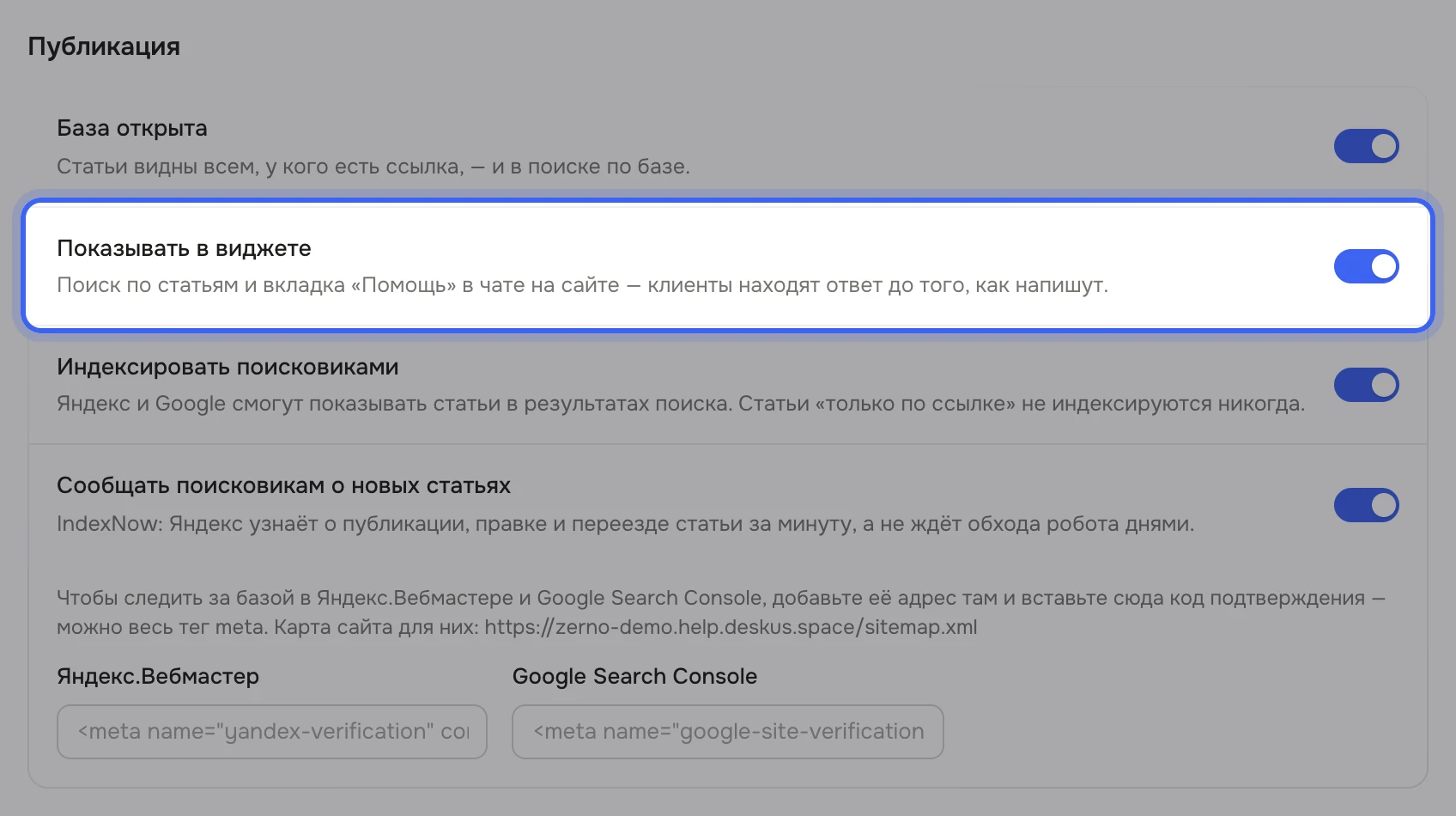Toggle the «База открыта» switch
This screenshot has width=1456, height=816.
pyautogui.click(x=1366, y=146)
